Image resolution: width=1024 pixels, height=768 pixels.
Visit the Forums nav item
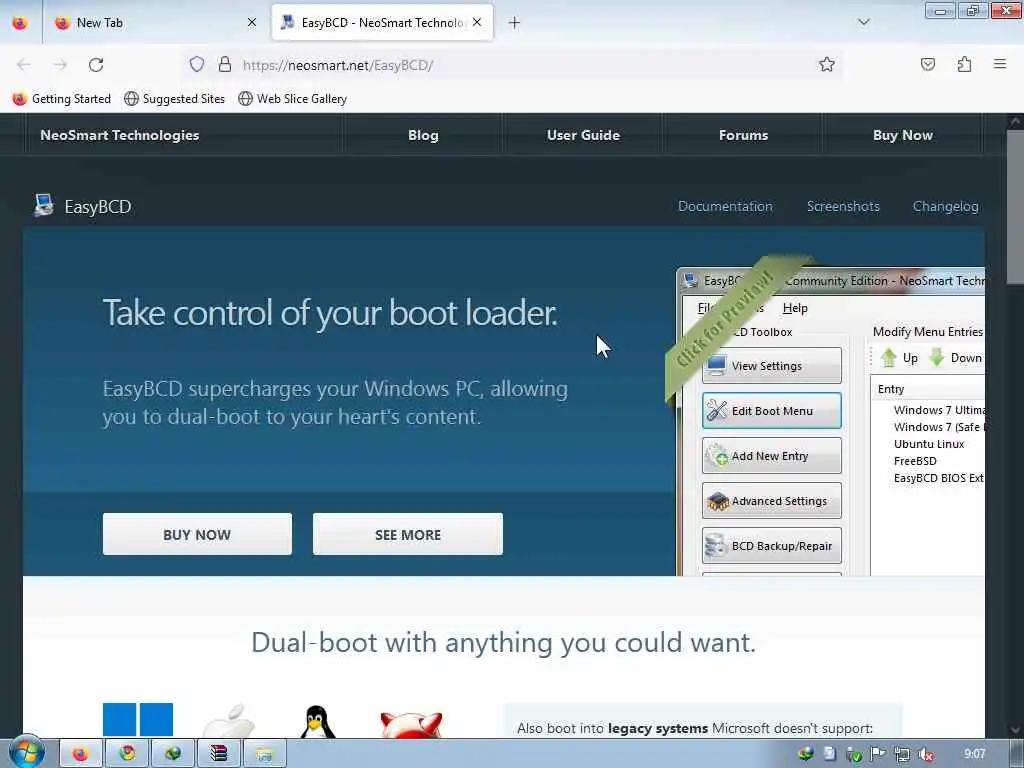[743, 135]
